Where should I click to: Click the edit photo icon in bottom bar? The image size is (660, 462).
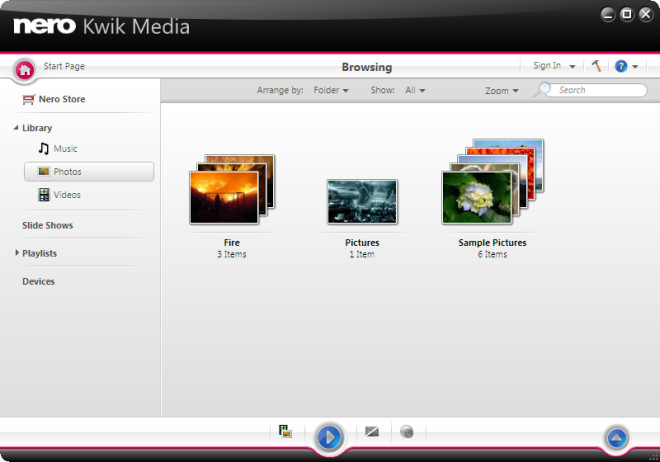click(372, 432)
